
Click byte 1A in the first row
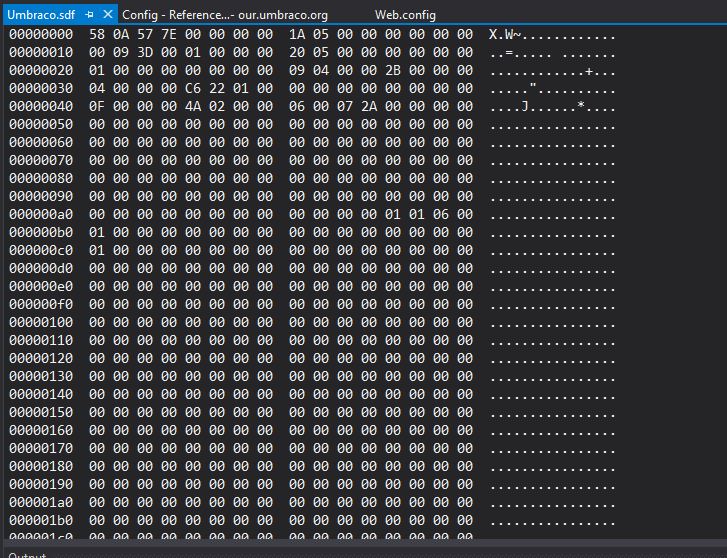[297, 34]
